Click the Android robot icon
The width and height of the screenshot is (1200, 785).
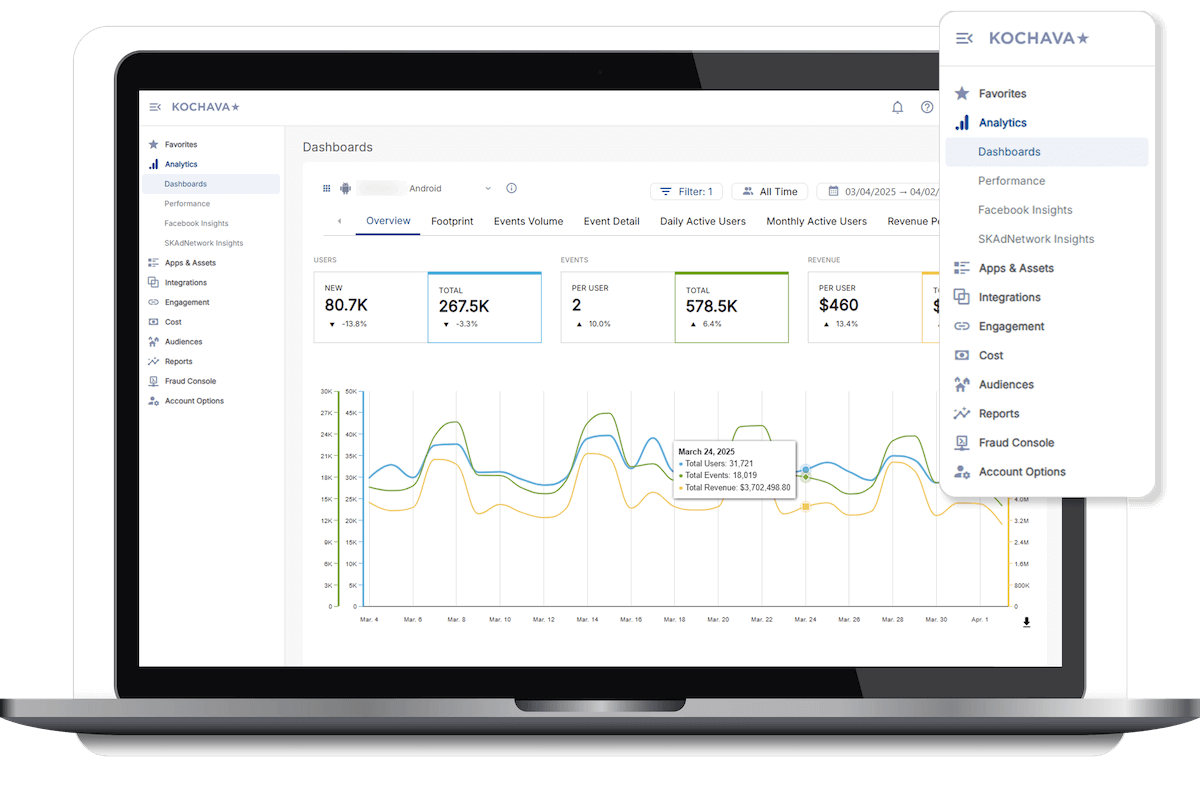345,188
